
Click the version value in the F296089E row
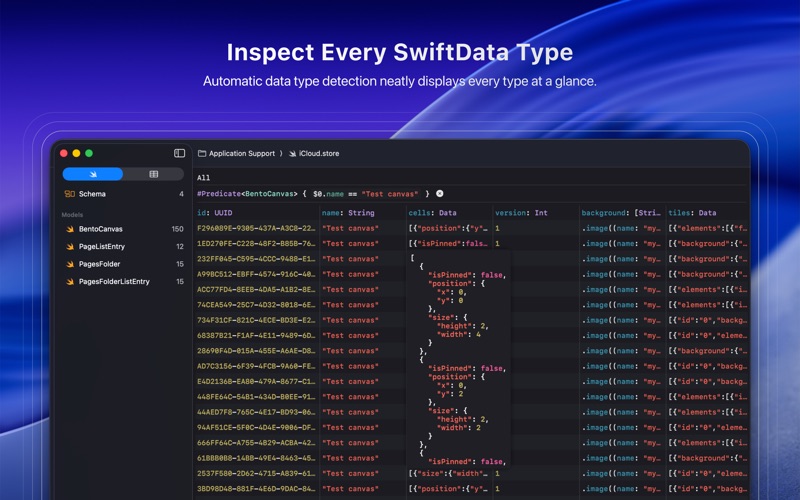pos(497,228)
